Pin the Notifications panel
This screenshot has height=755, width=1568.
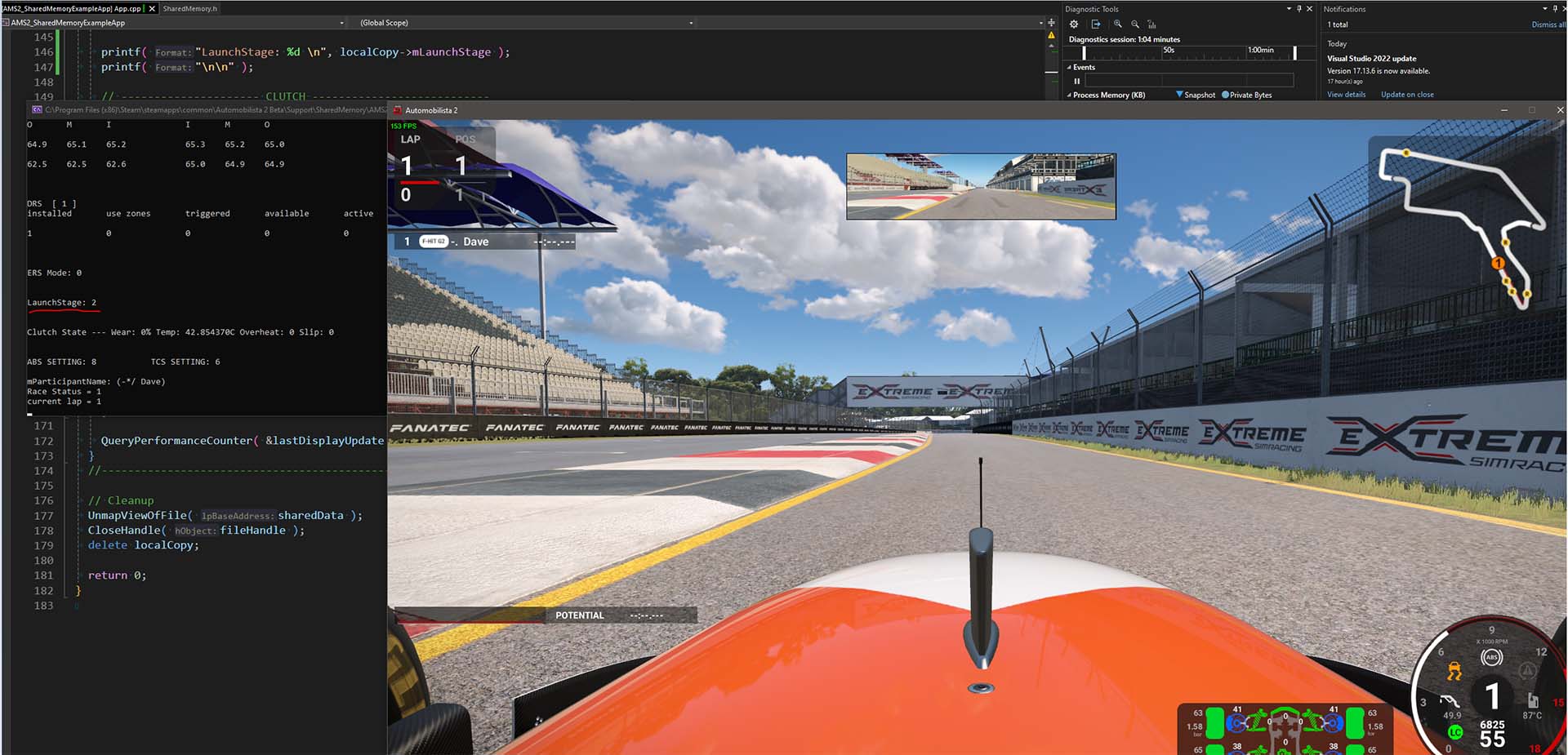pos(1557,9)
